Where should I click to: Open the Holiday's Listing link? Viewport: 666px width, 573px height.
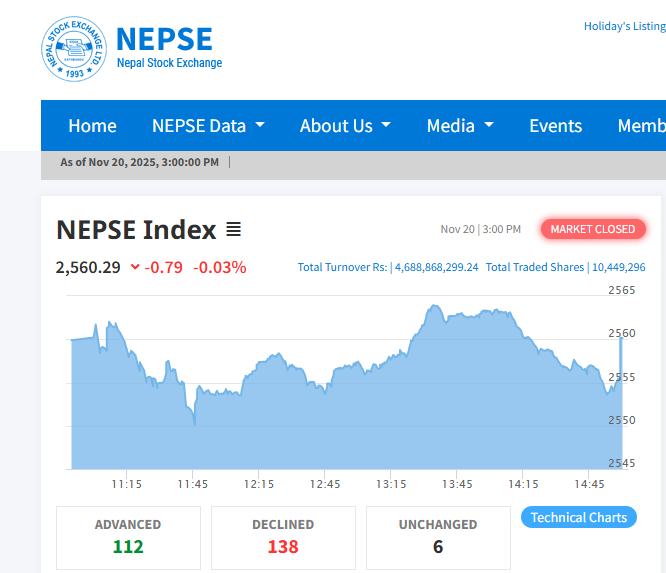click(624, 26)
